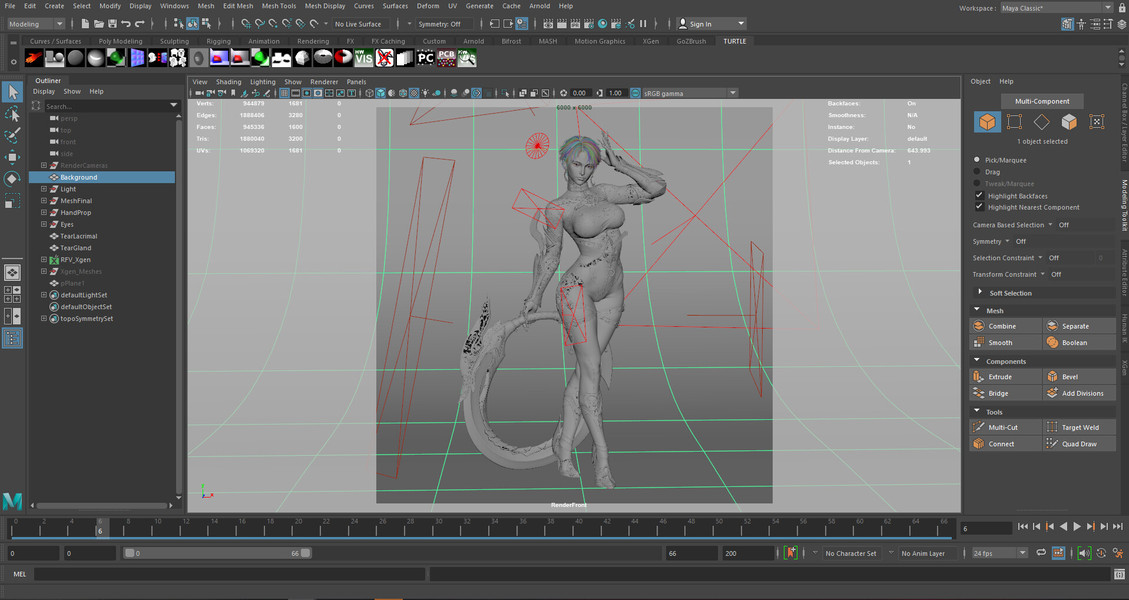Open the Modeling menu set dropdown
The height and width of the screenshot is (600, 1129).
(36, 24)
